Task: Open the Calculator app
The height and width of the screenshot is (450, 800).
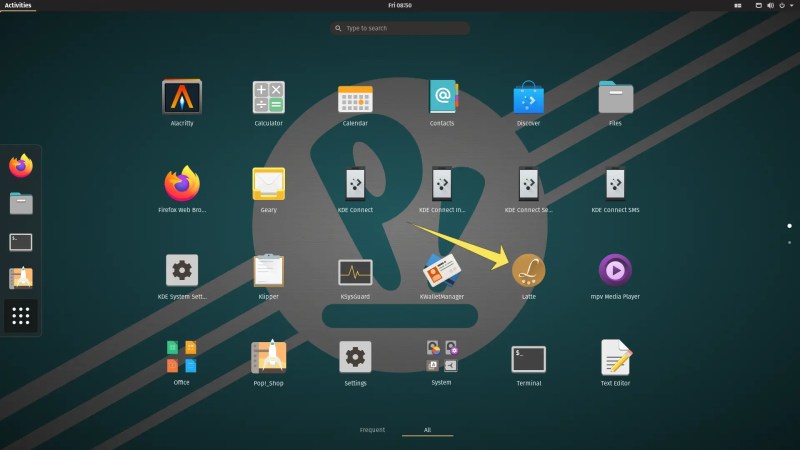Action: (268, 97)
